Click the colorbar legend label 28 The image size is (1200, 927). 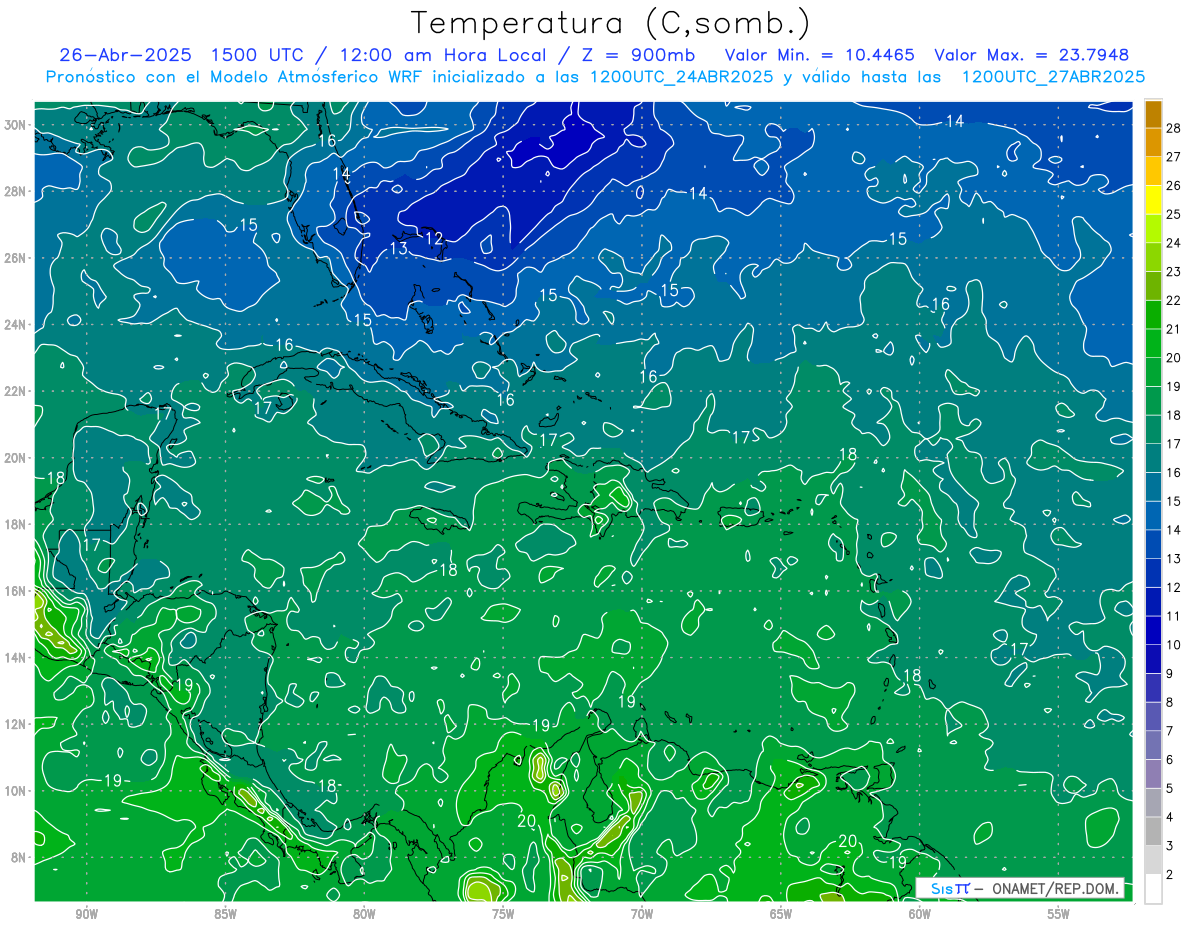pyautogui.click(x=1174, y=128)
